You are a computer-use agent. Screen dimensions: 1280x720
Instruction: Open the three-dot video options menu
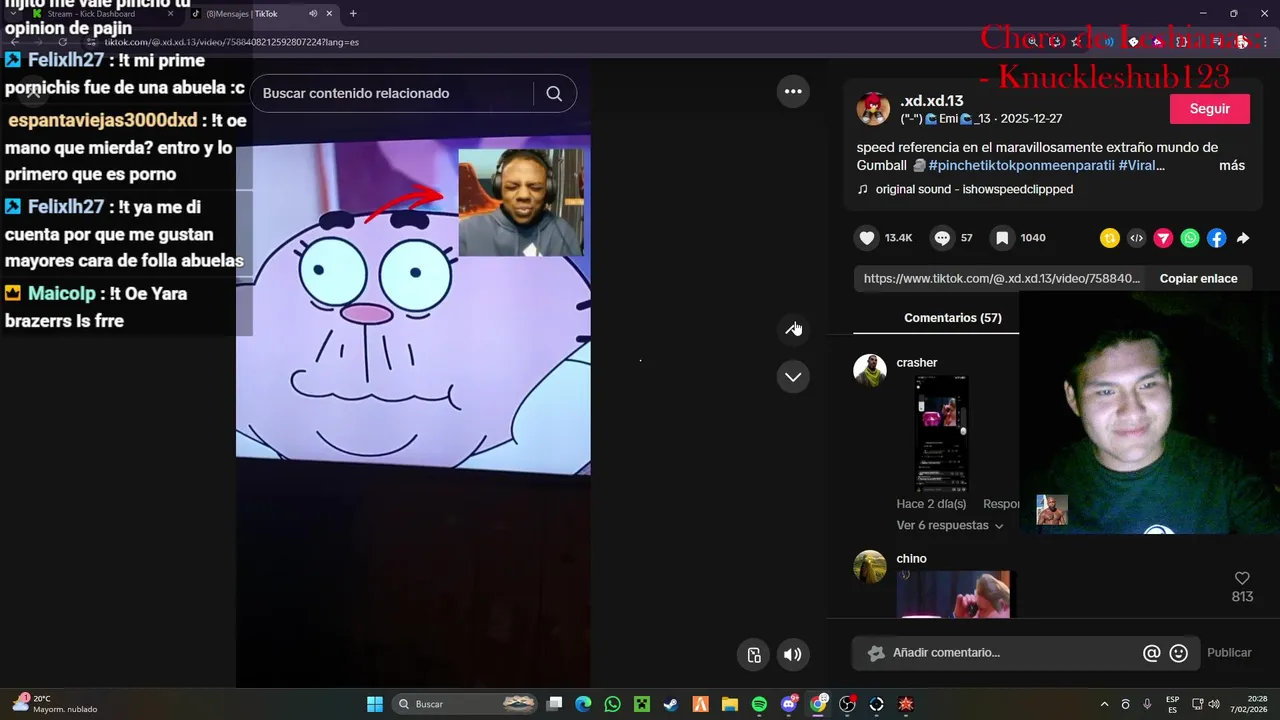(x=793, y=91)
